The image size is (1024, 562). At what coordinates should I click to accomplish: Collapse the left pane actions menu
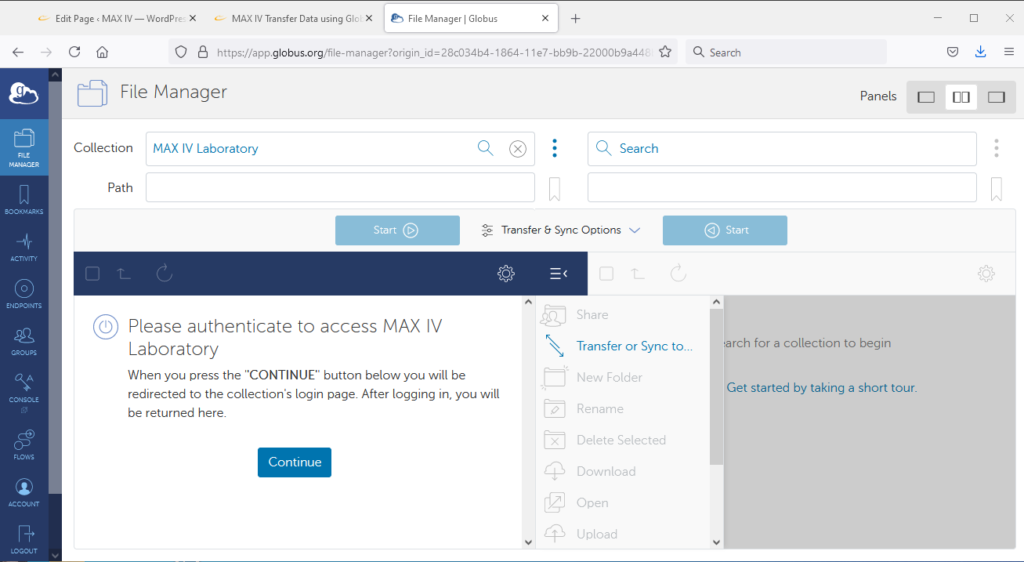pos(558,273)
